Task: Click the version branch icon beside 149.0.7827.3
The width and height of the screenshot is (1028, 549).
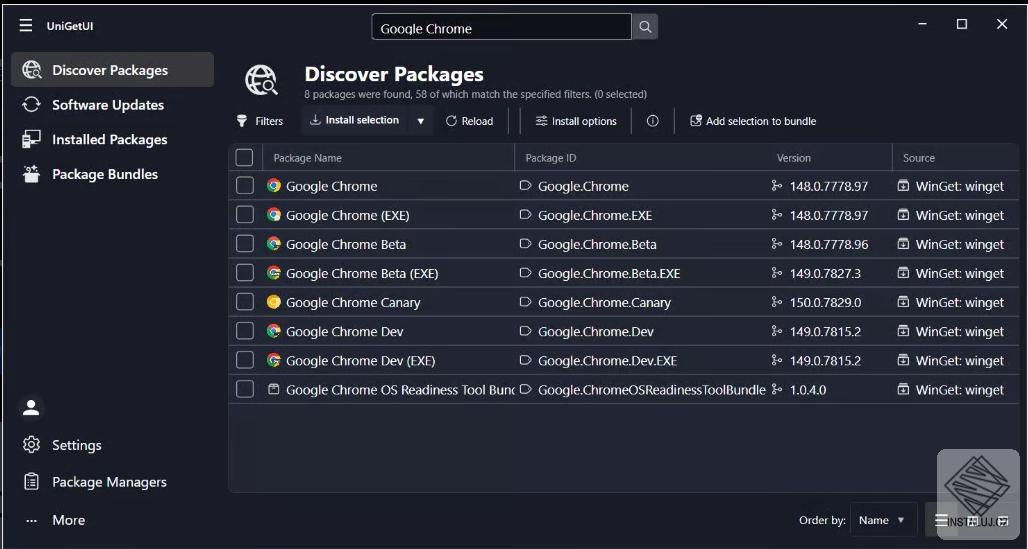Action: point(777,273)
